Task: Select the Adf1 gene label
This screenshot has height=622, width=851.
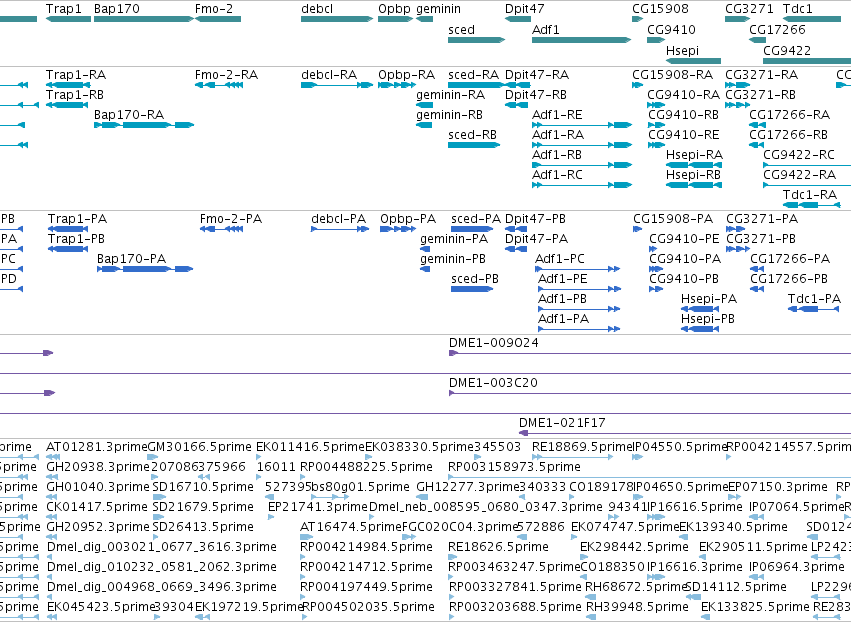Action: (545, 30)
